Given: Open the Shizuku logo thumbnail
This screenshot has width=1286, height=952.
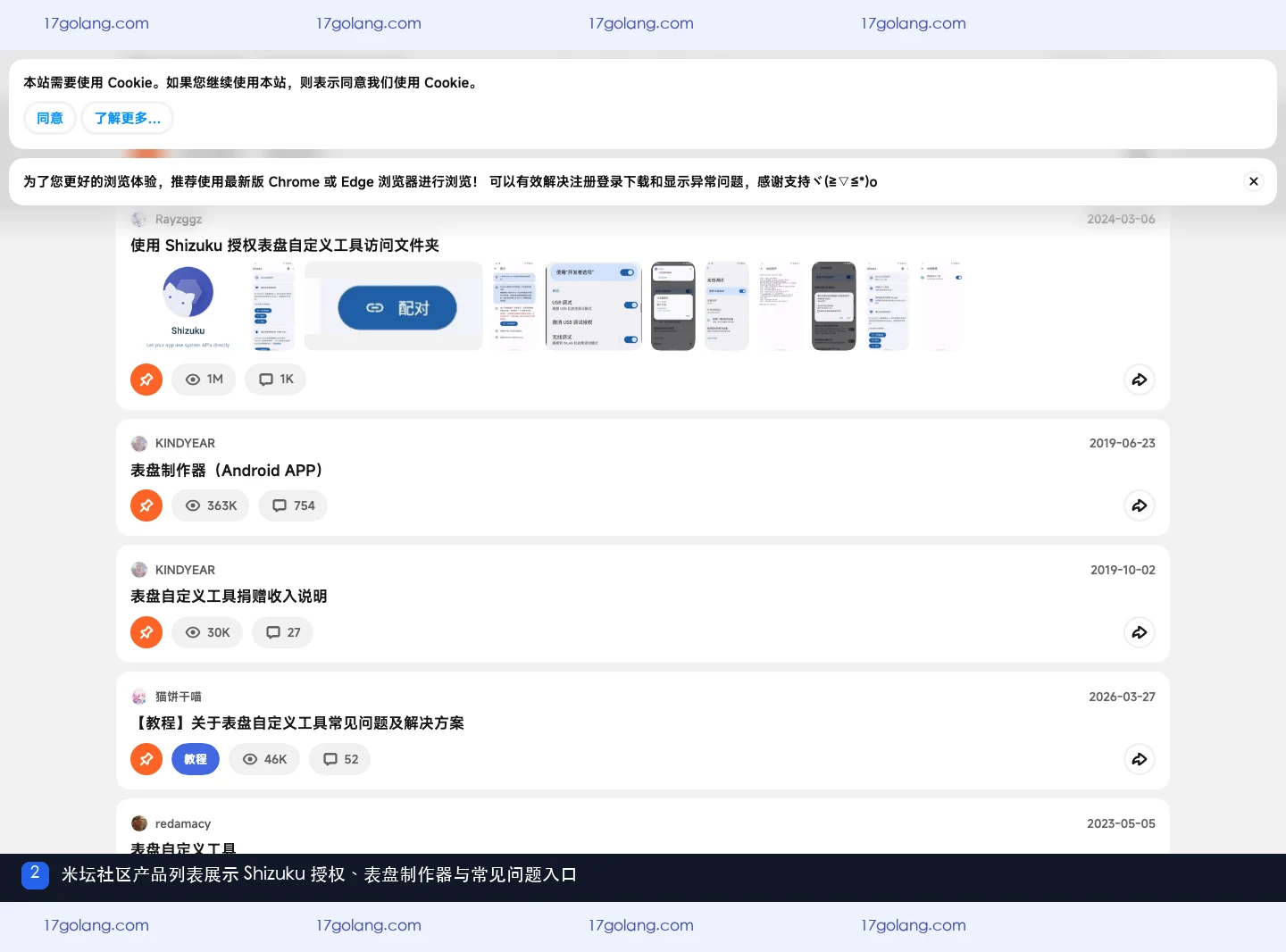Looking at the screenshot, I should pos(188,306).
